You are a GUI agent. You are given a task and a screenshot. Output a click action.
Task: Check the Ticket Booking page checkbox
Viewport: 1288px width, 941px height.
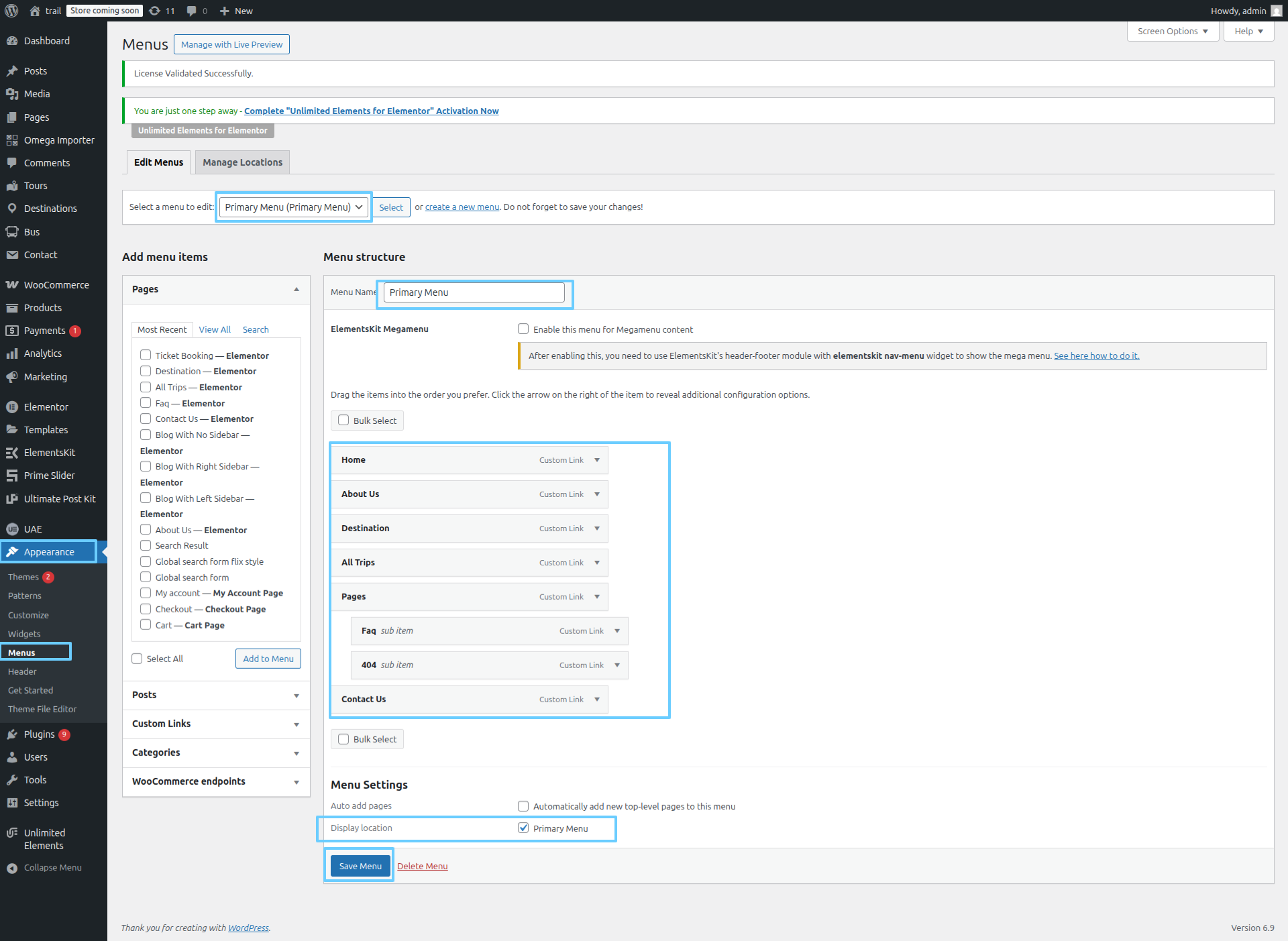pos(146,355)
